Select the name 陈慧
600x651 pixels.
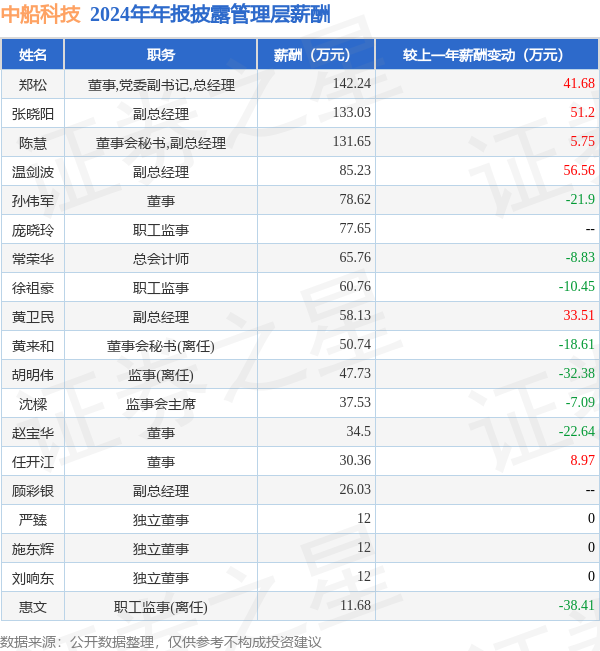33,143
